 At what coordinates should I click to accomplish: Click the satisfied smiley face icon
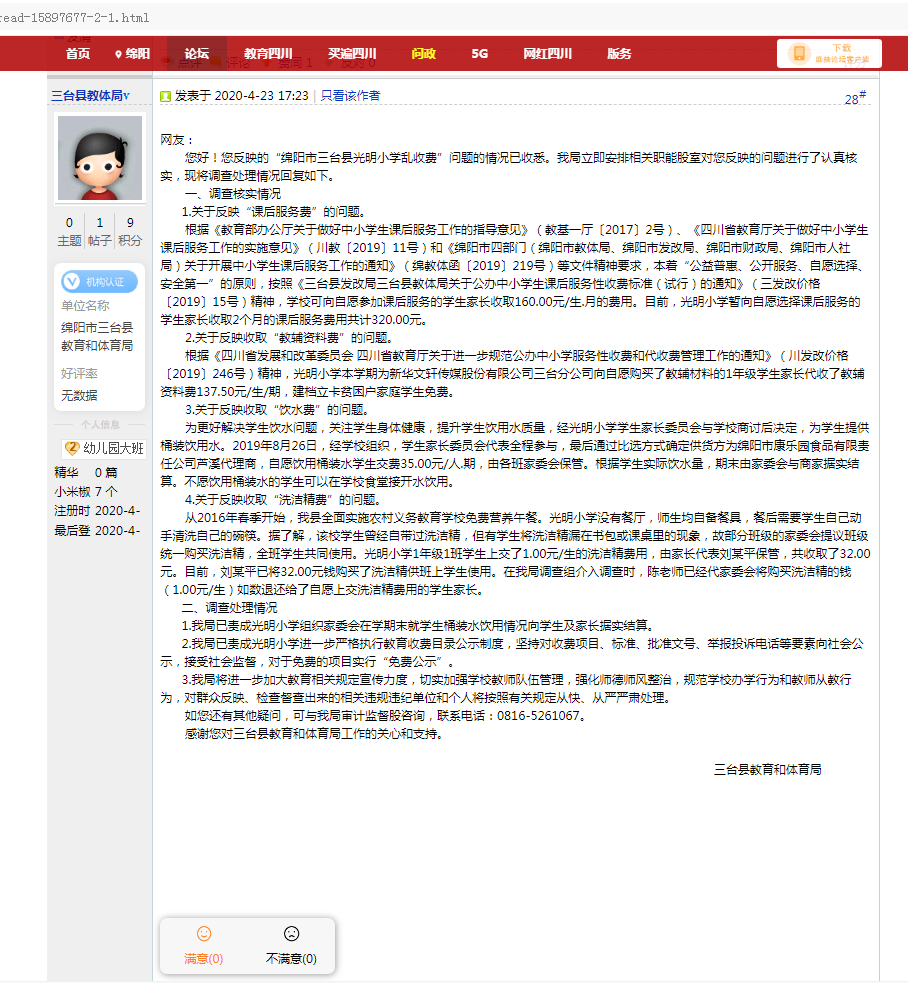(x=204, y=933)
